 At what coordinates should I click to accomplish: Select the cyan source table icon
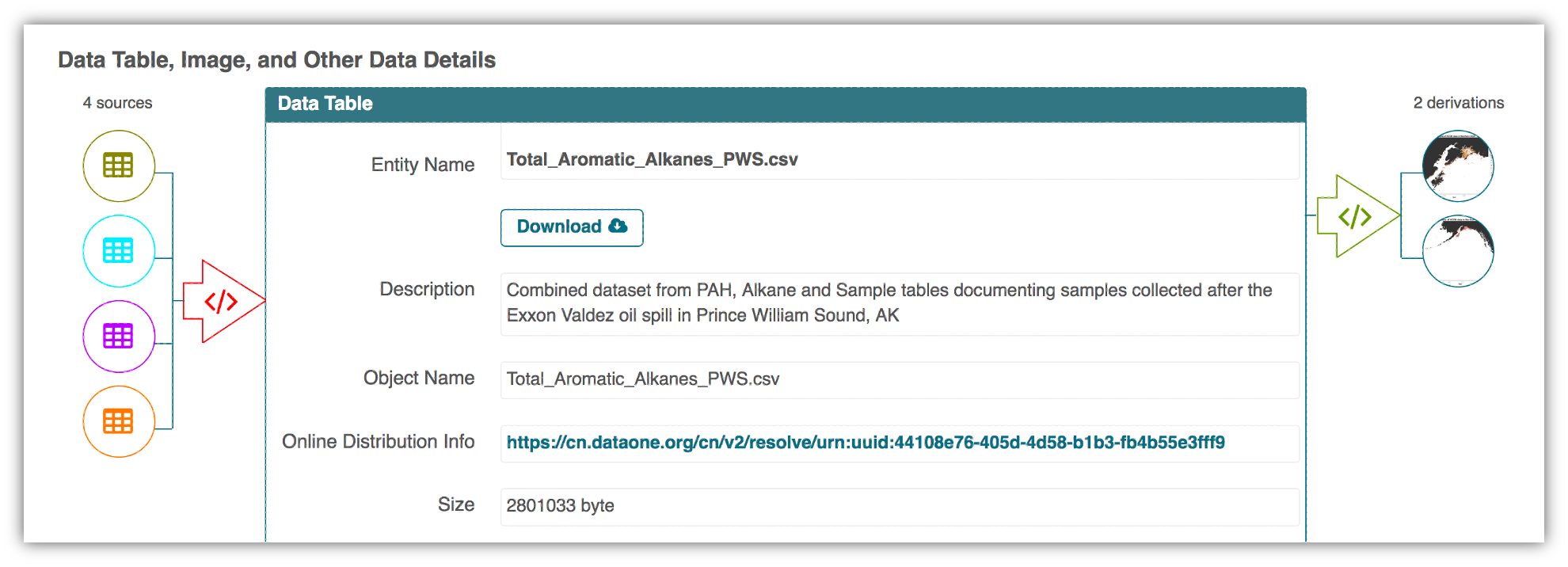tap(119, 251)
